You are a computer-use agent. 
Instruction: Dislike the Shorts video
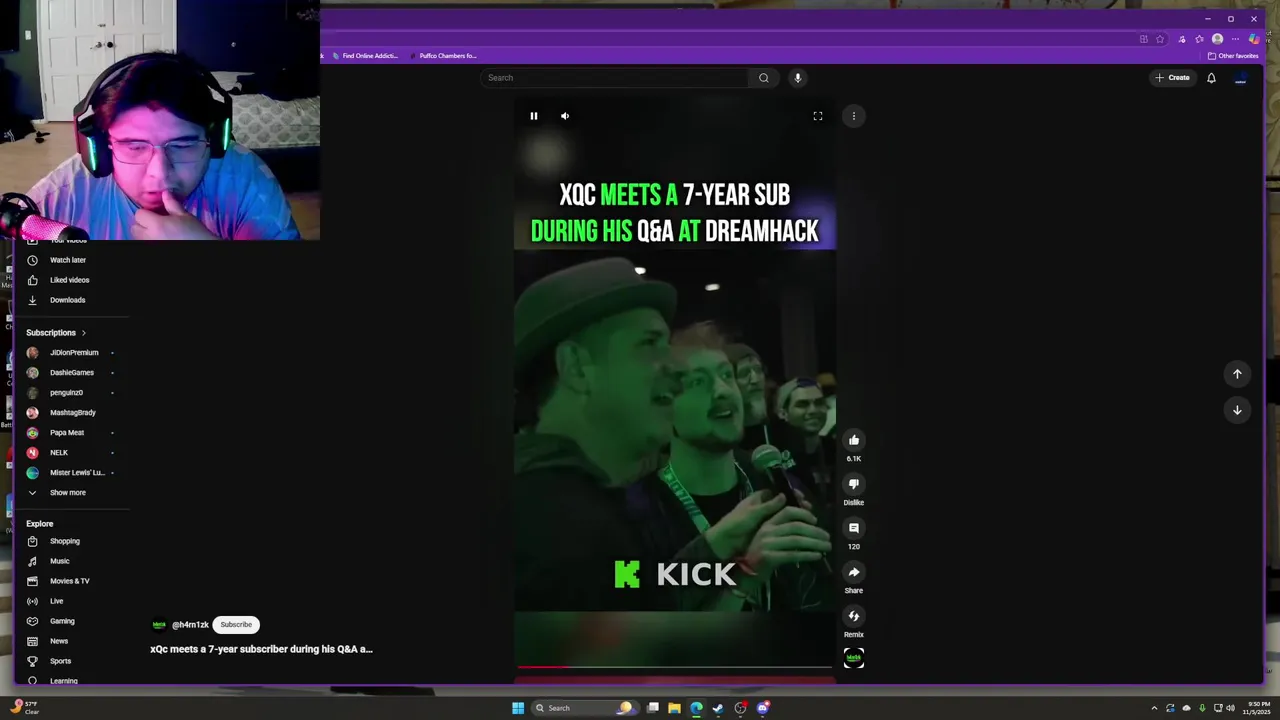coord(854,484)
